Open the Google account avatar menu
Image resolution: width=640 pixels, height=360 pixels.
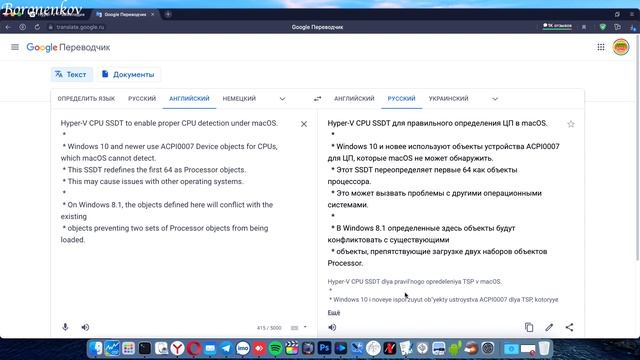[621, 47]
